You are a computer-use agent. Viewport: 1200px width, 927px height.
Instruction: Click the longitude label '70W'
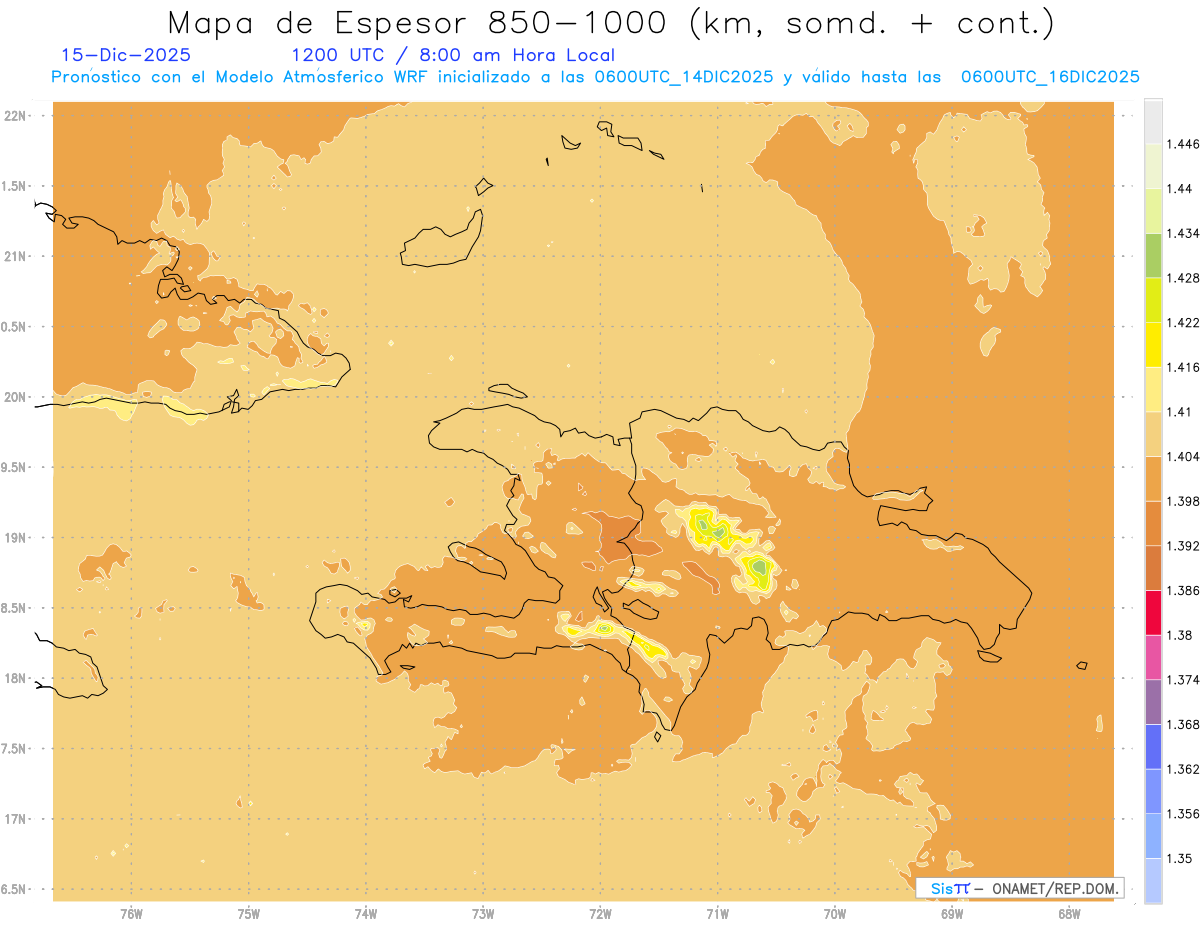click(835, 913)
